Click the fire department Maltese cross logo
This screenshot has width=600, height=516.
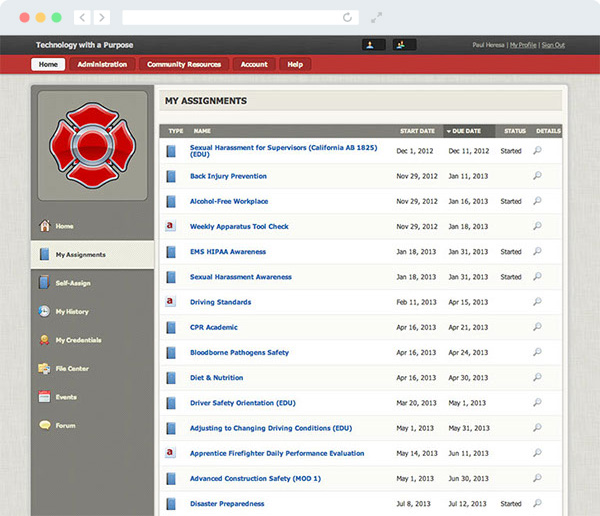(92, 143)
